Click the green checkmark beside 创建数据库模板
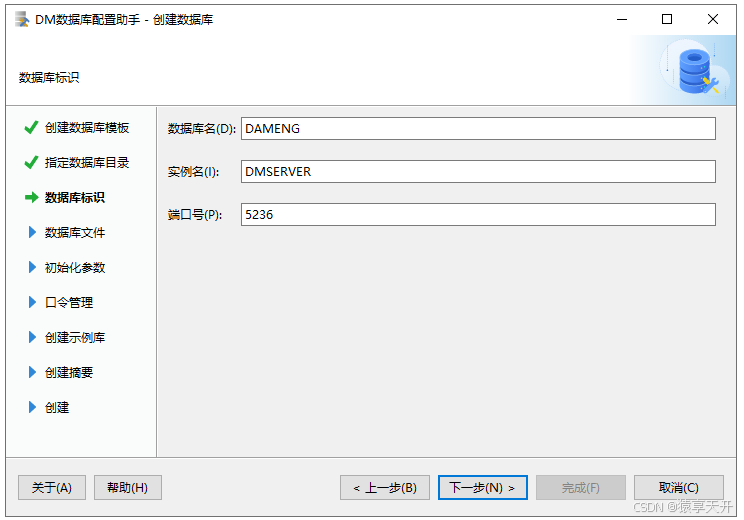744x520 pixels. tap(31, 128)
